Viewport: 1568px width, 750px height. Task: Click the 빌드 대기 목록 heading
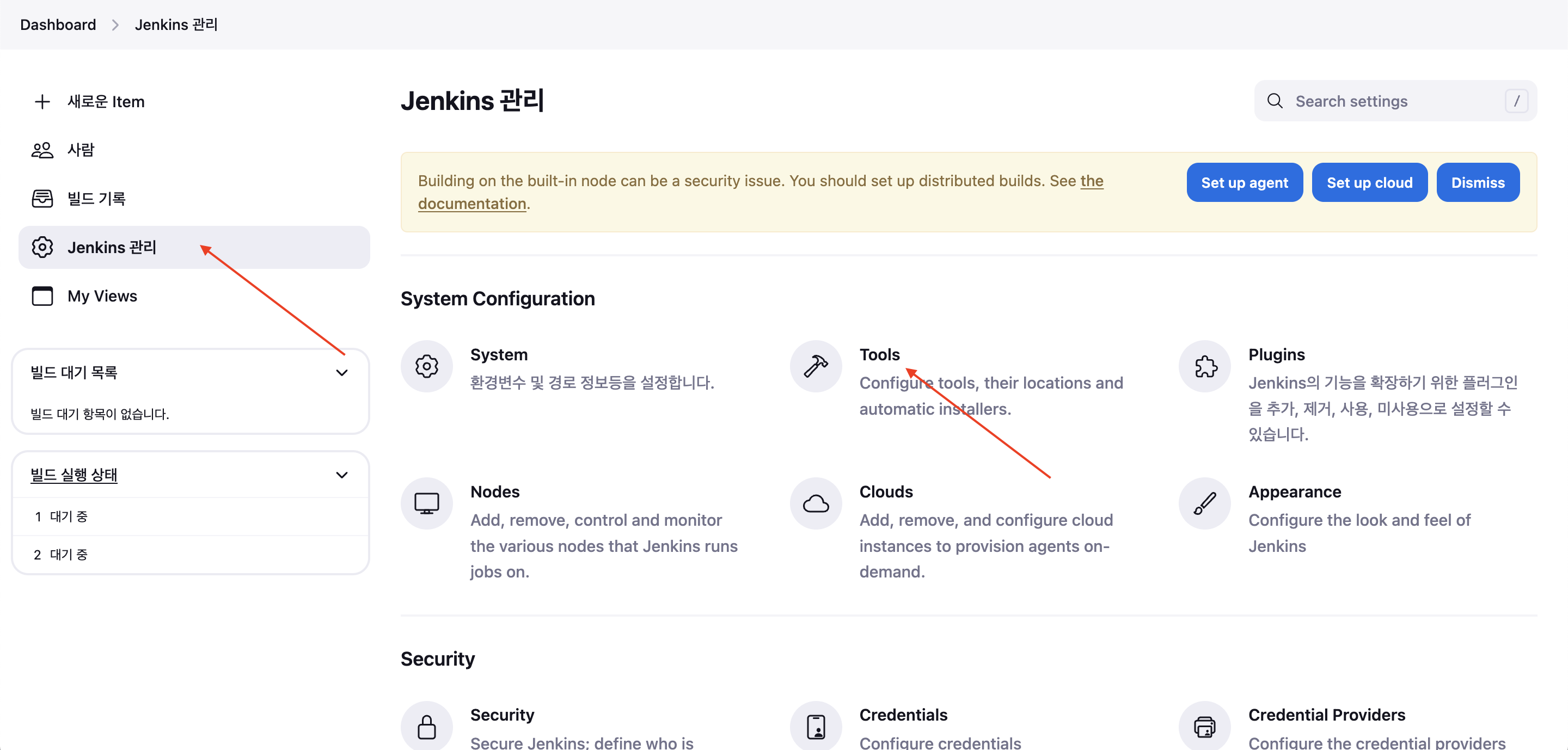pyautogui.click(x=73, y=372)
